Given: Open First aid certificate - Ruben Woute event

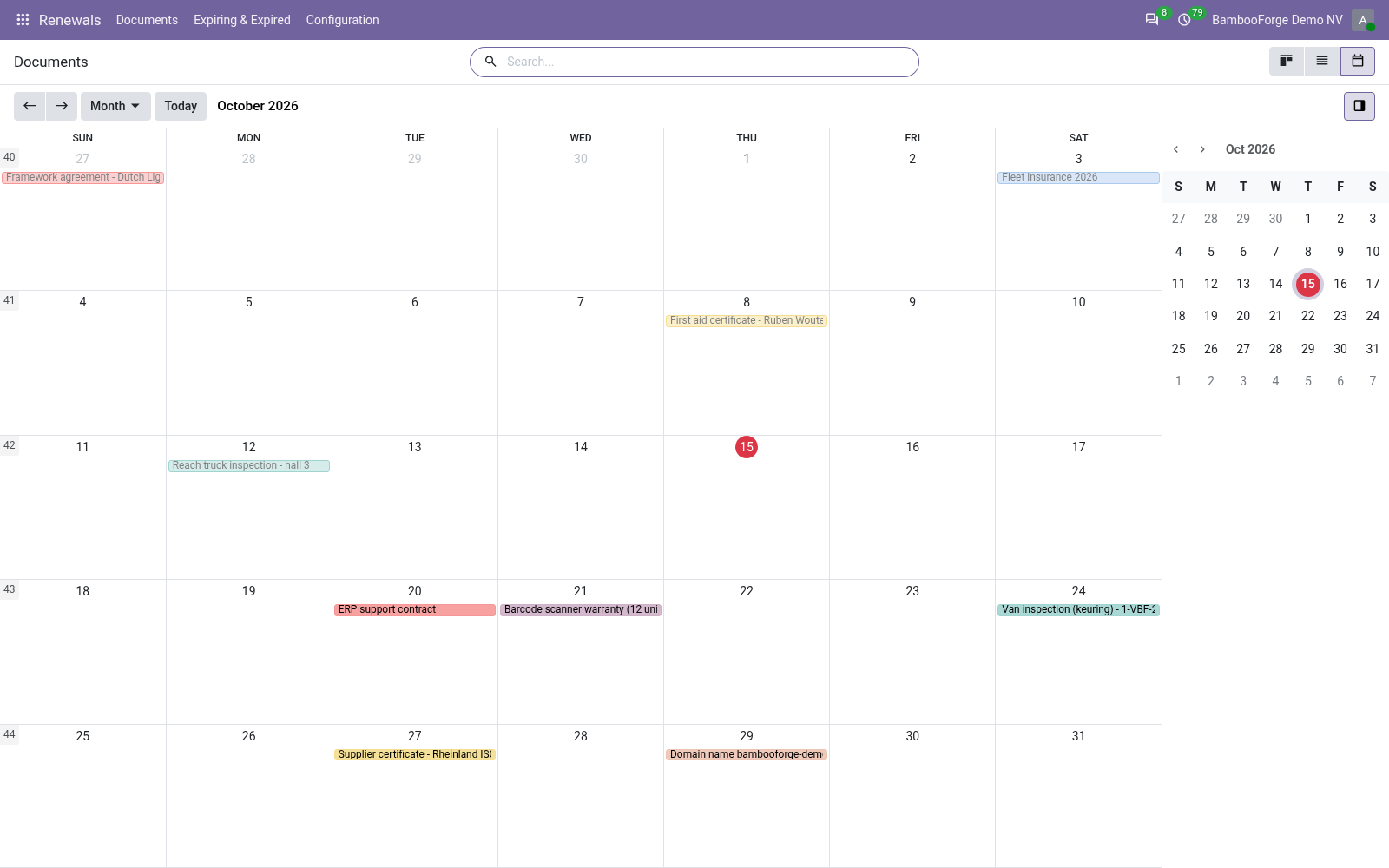Looking at the screenshot, I should tap(747, 320).
